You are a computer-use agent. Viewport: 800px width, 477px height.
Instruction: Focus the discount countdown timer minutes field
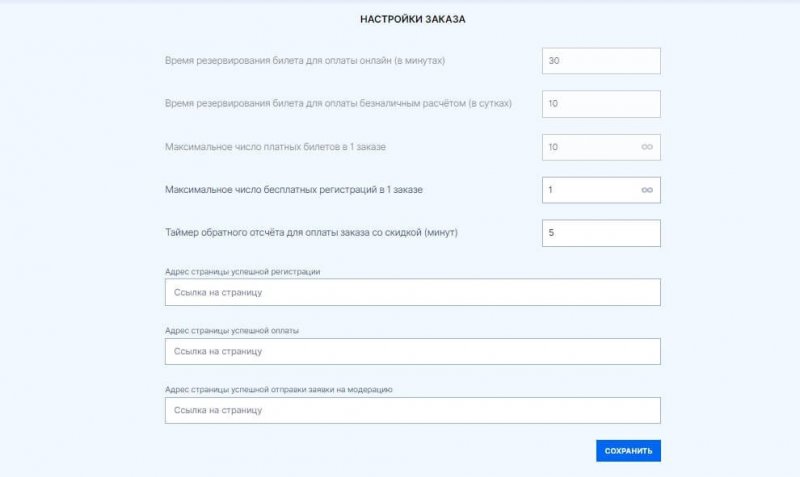click(600, 233)
